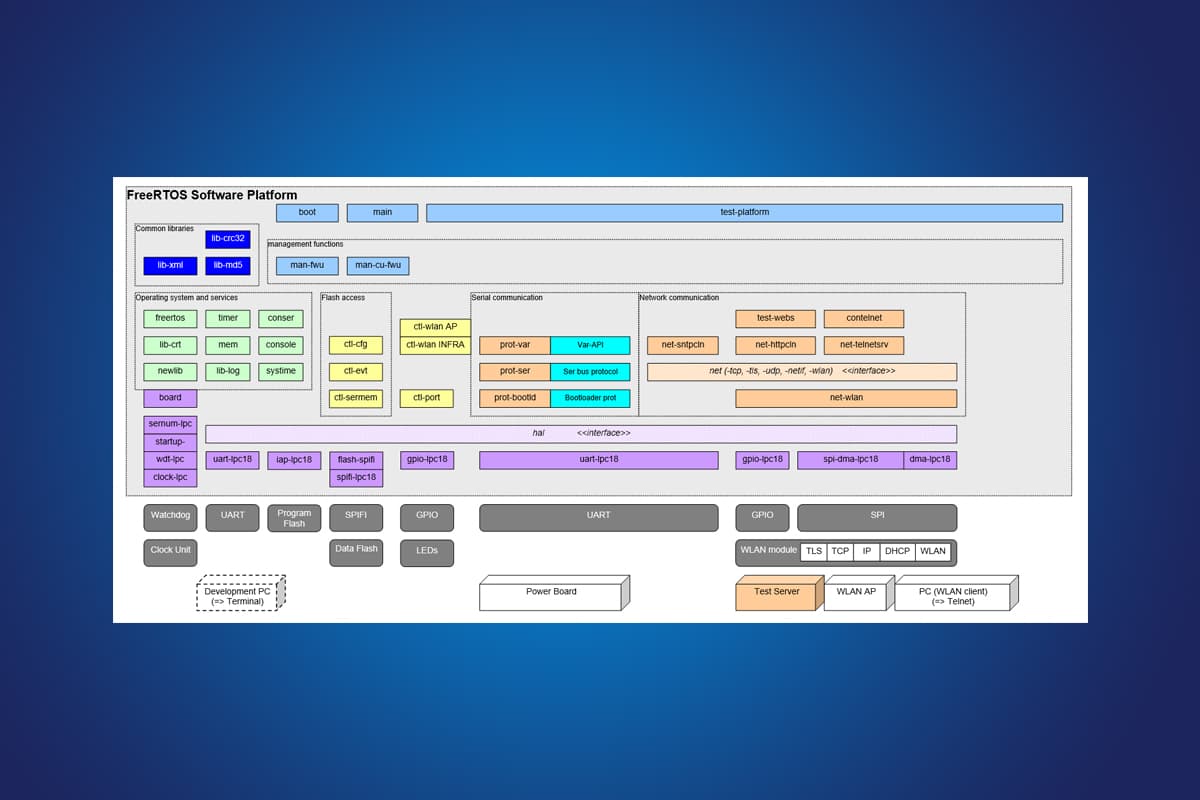Screen dimensions: 1200x800
Task: Click the newlib block
Action: [170, 372]
